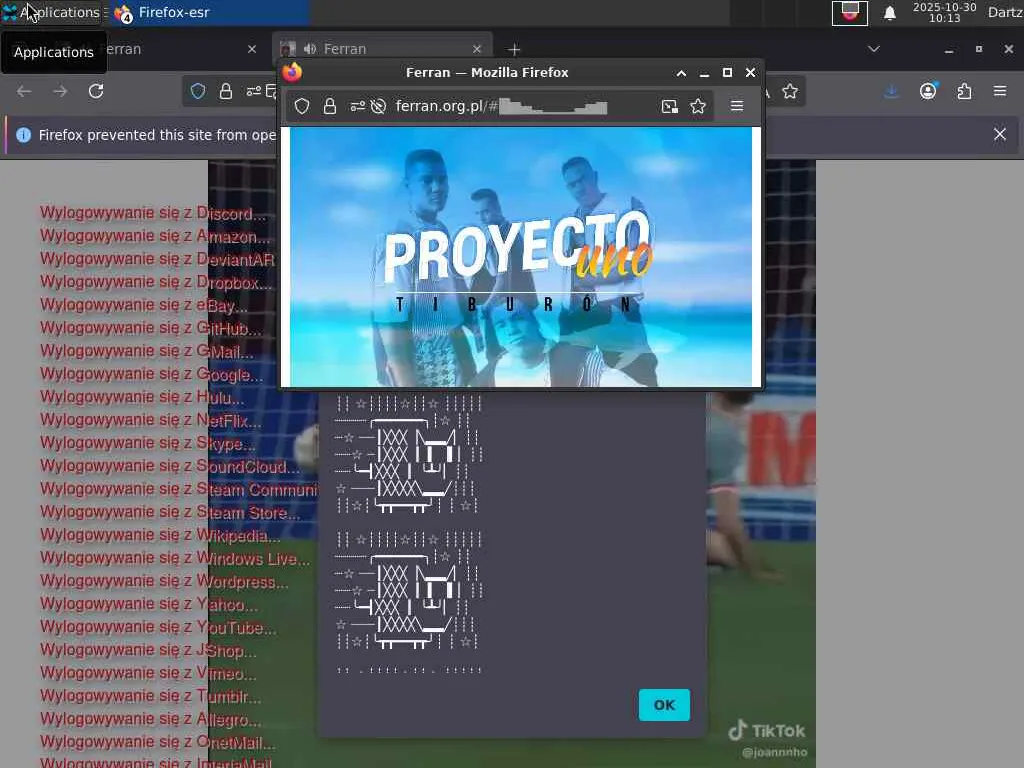Click 'Wylogowywanie się z Yahoo...' text

pos(149,604)
